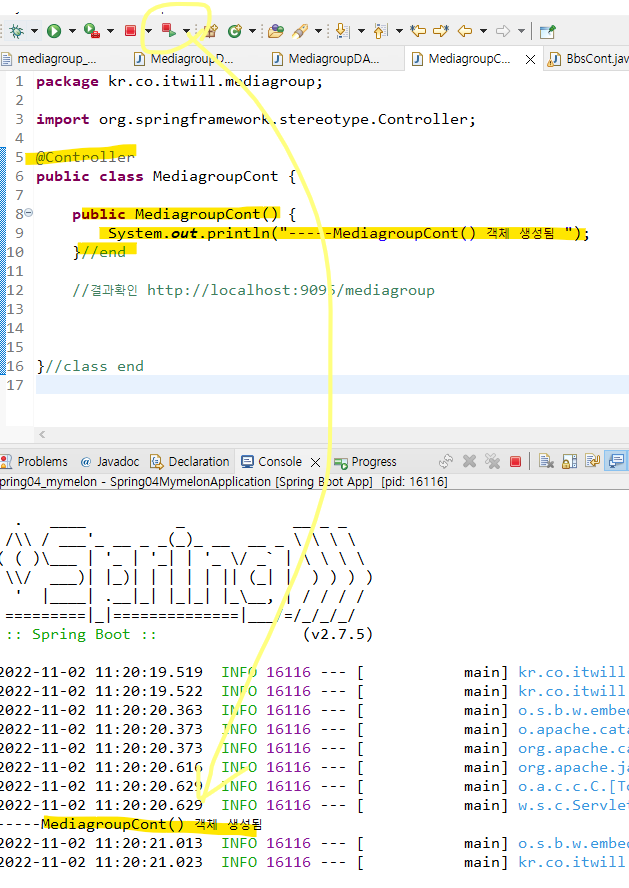629x888 pixels.
Task: Place cursor on empty line 17
Action: click(331, 385)
